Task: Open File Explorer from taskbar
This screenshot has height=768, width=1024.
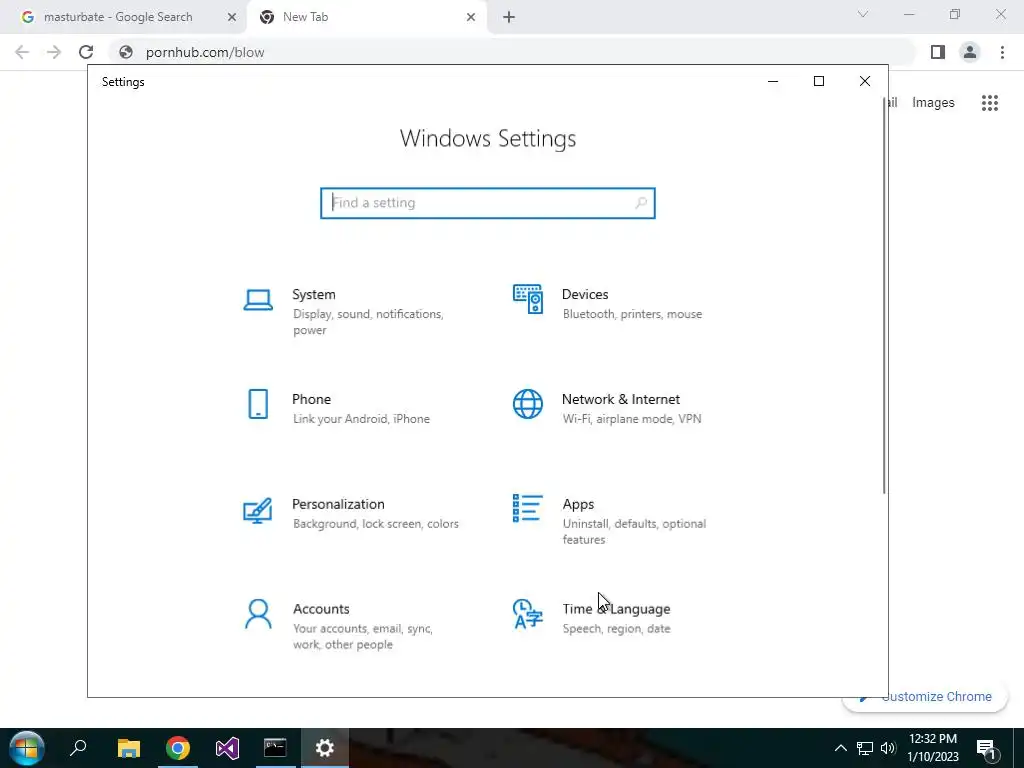Action: coord(129,748)
